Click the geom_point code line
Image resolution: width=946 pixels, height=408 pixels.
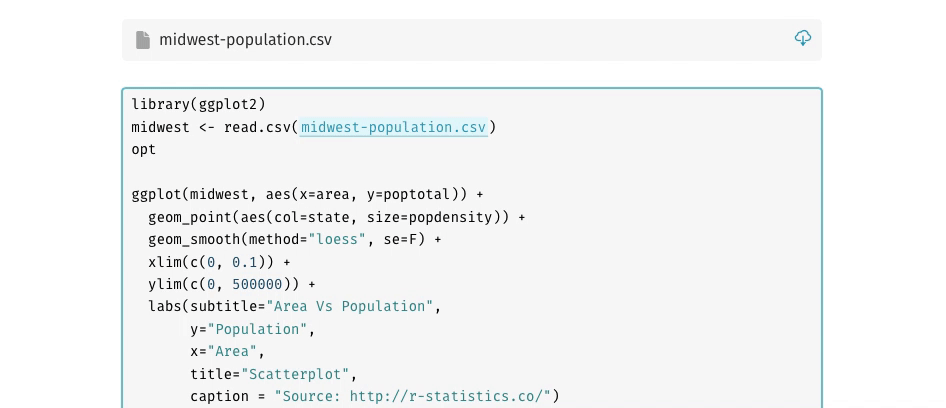pos(337,217)
